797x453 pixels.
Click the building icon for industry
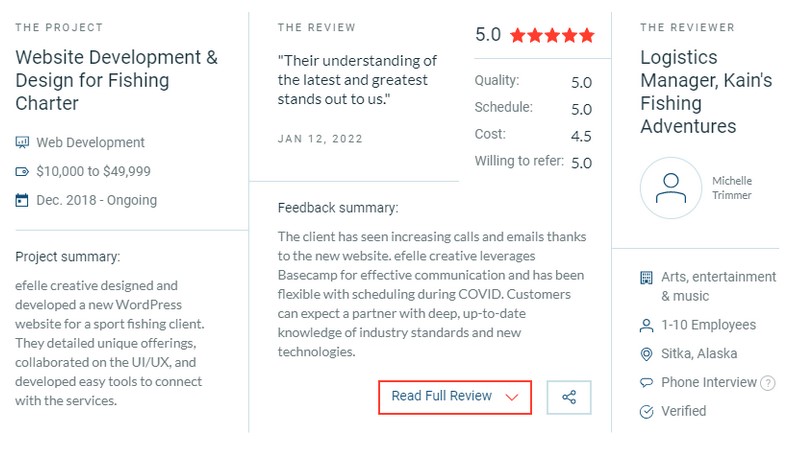point(646,278)
